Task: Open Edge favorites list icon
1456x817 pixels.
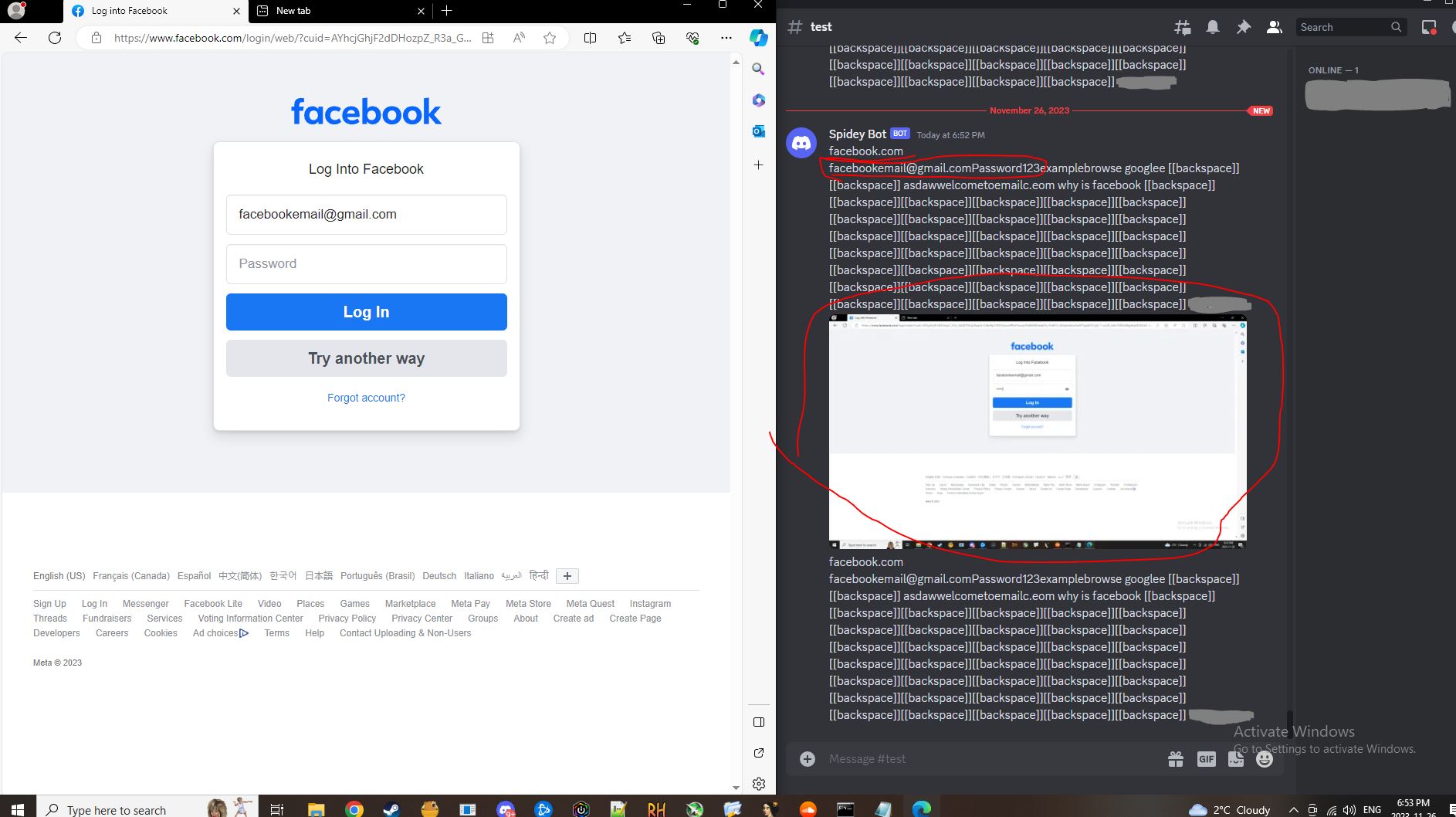Action: point(625,37)
